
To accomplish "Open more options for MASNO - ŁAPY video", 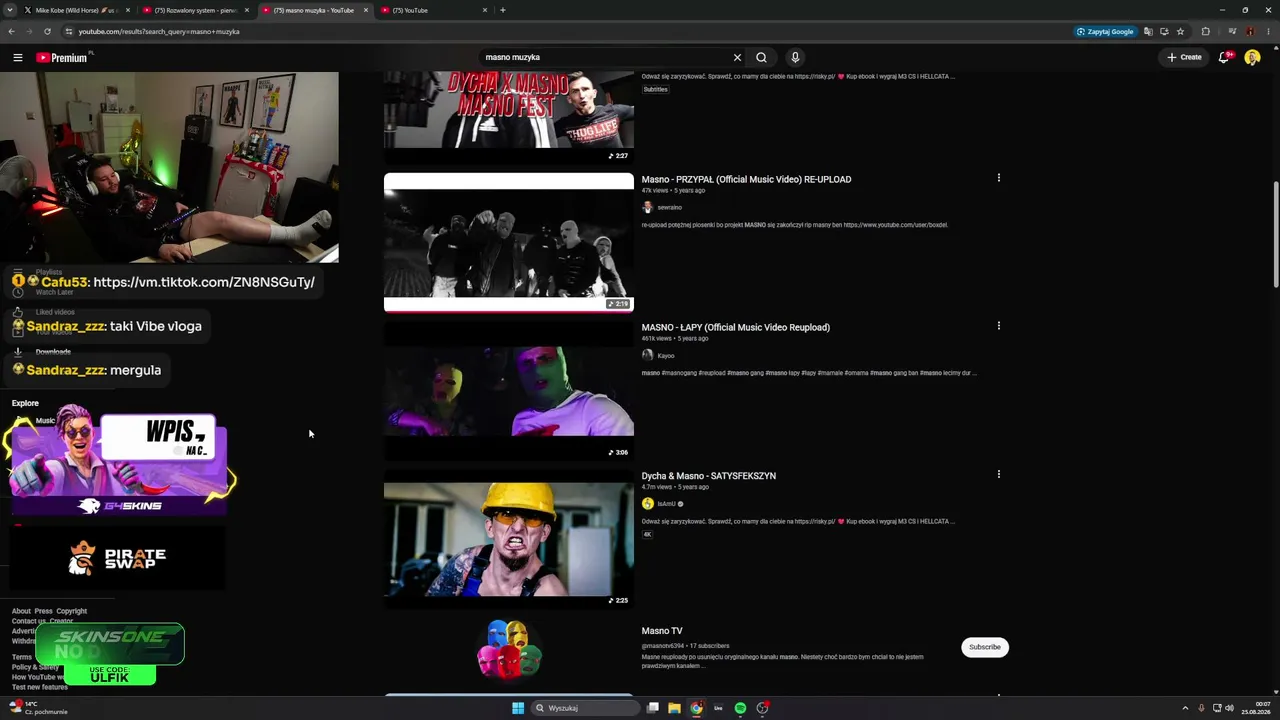I will tap(998, 326).
